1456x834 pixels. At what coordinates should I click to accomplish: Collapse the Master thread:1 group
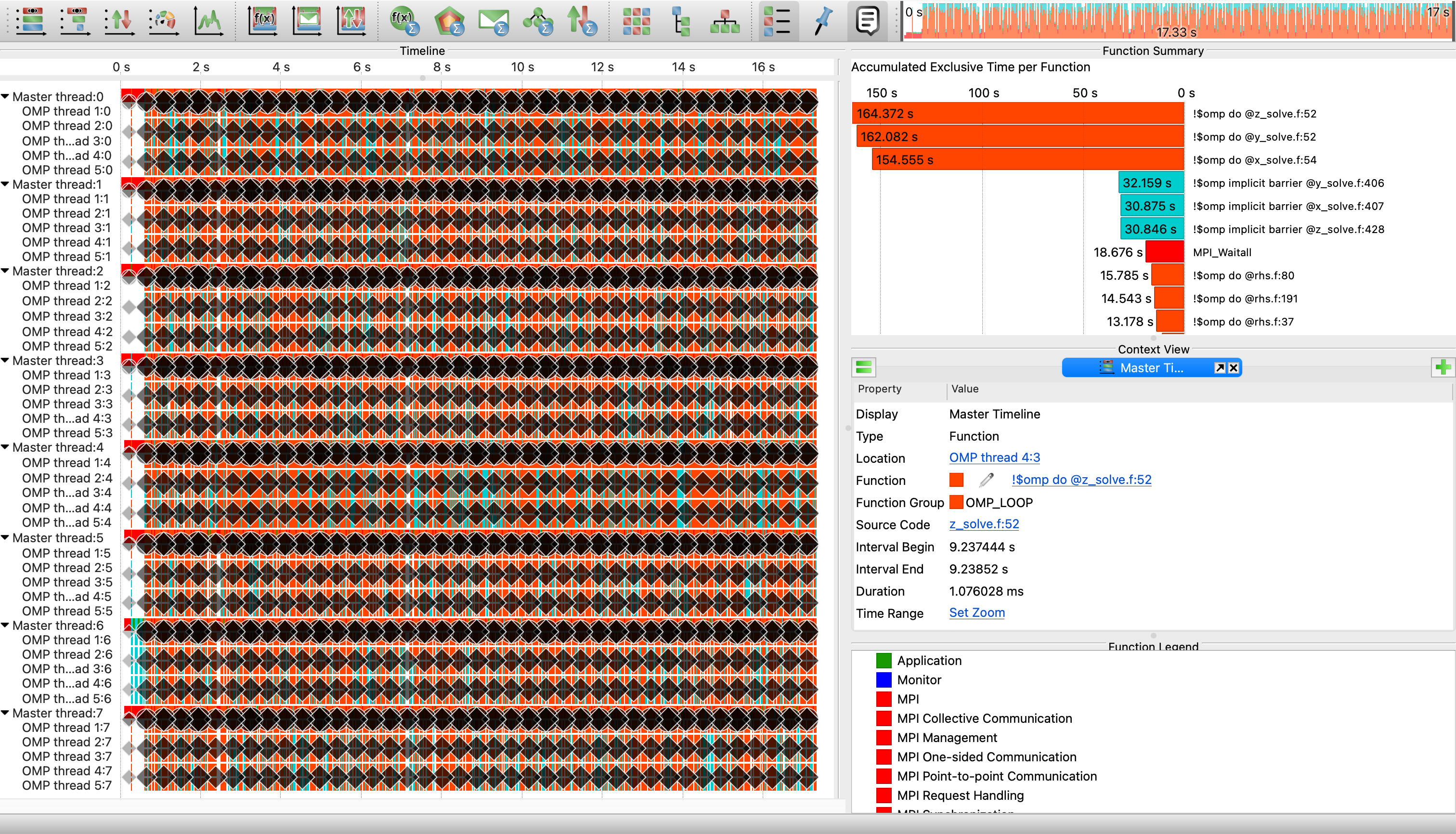[5, 184]
